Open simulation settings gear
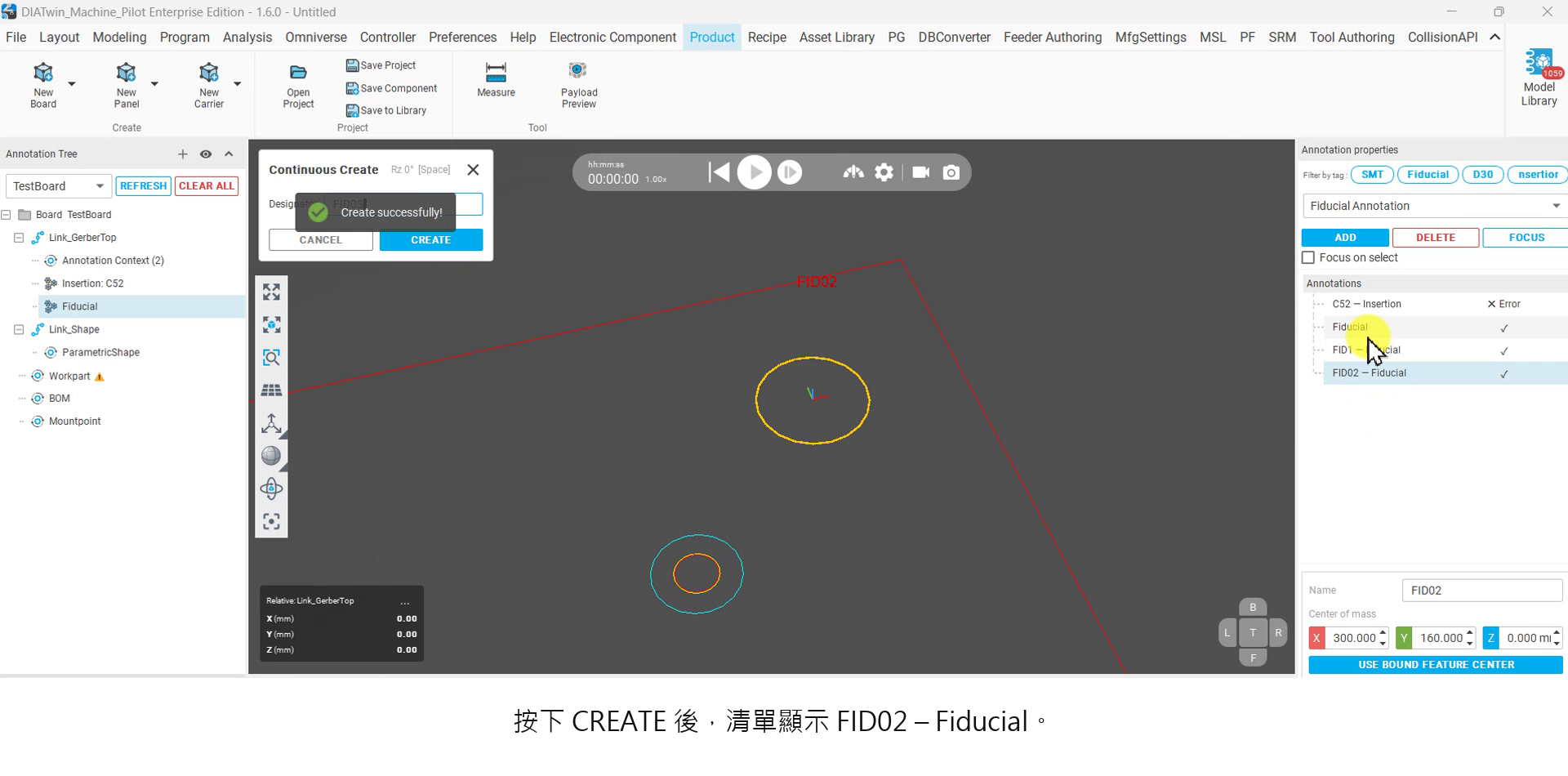The height and width of the screenshot is (776, 1568). [x=884, y=172]
